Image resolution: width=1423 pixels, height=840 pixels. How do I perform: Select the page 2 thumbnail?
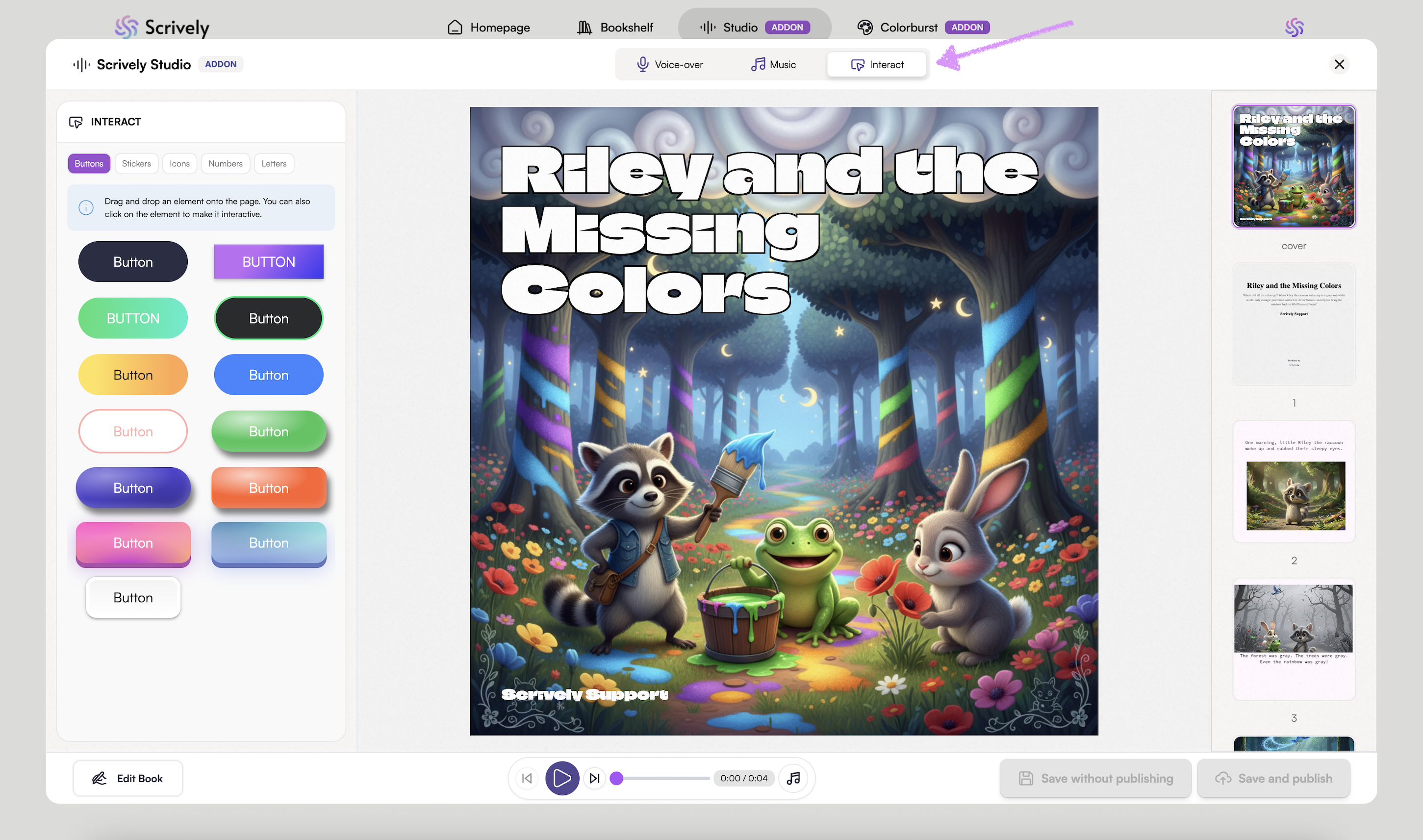pyautogui.click(x=1294, y=482)
